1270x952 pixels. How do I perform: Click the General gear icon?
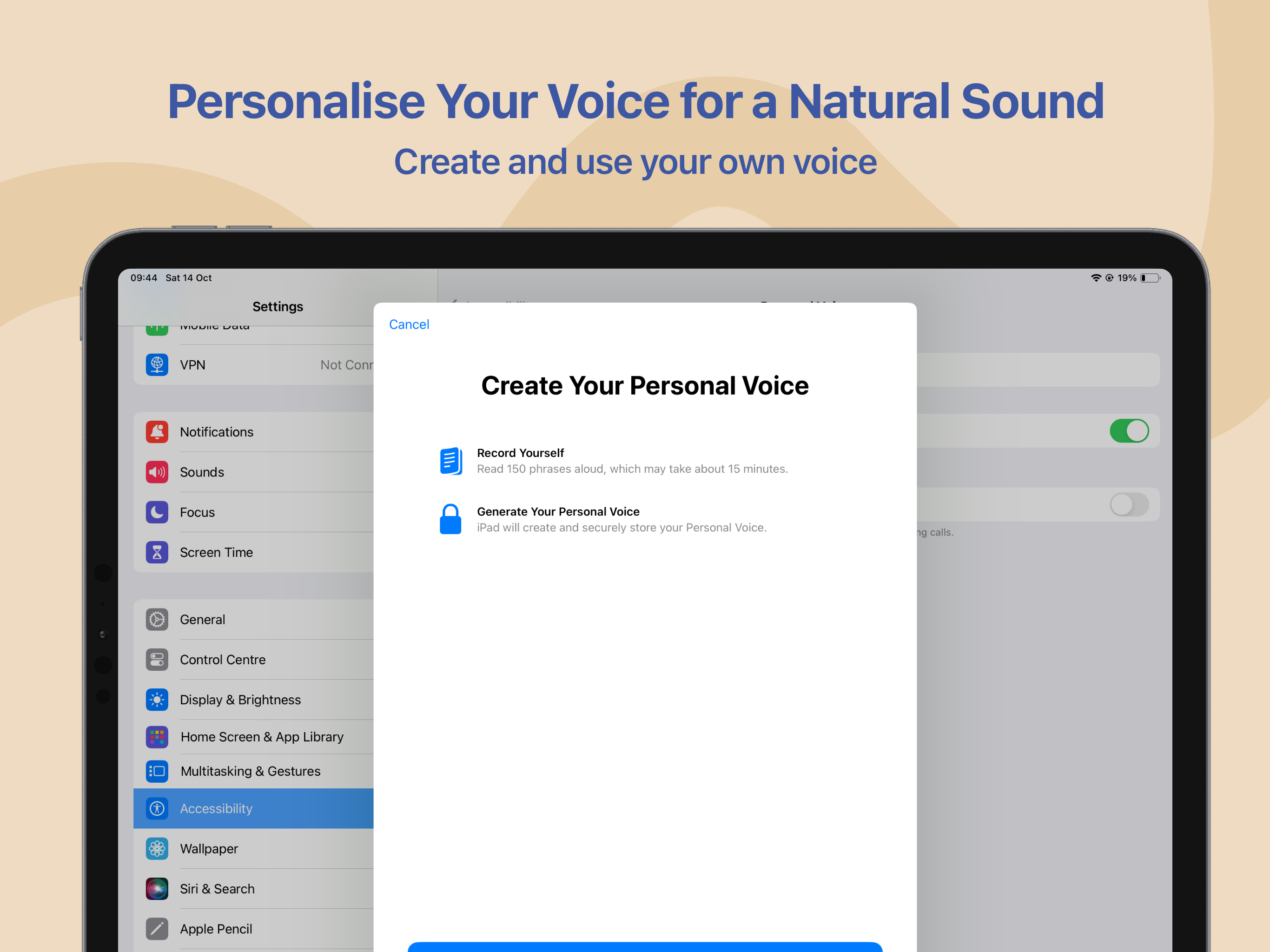(x=157, y=620)
